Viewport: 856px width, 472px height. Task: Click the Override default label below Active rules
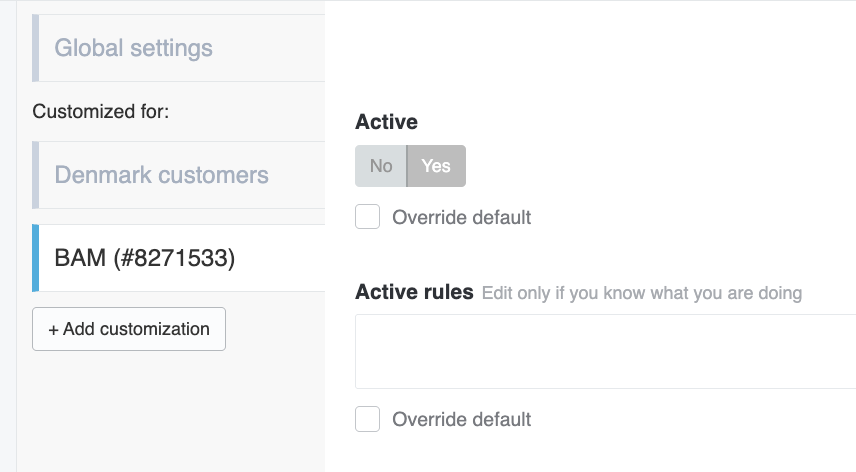coord(461,419)
